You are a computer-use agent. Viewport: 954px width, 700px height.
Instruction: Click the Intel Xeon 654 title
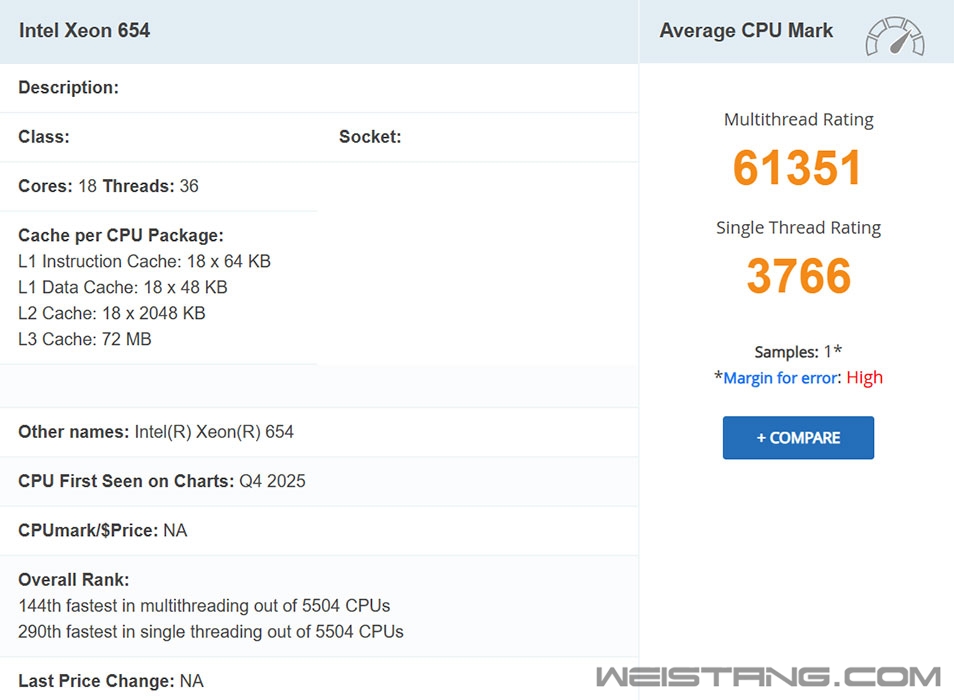tap(84, 31)
